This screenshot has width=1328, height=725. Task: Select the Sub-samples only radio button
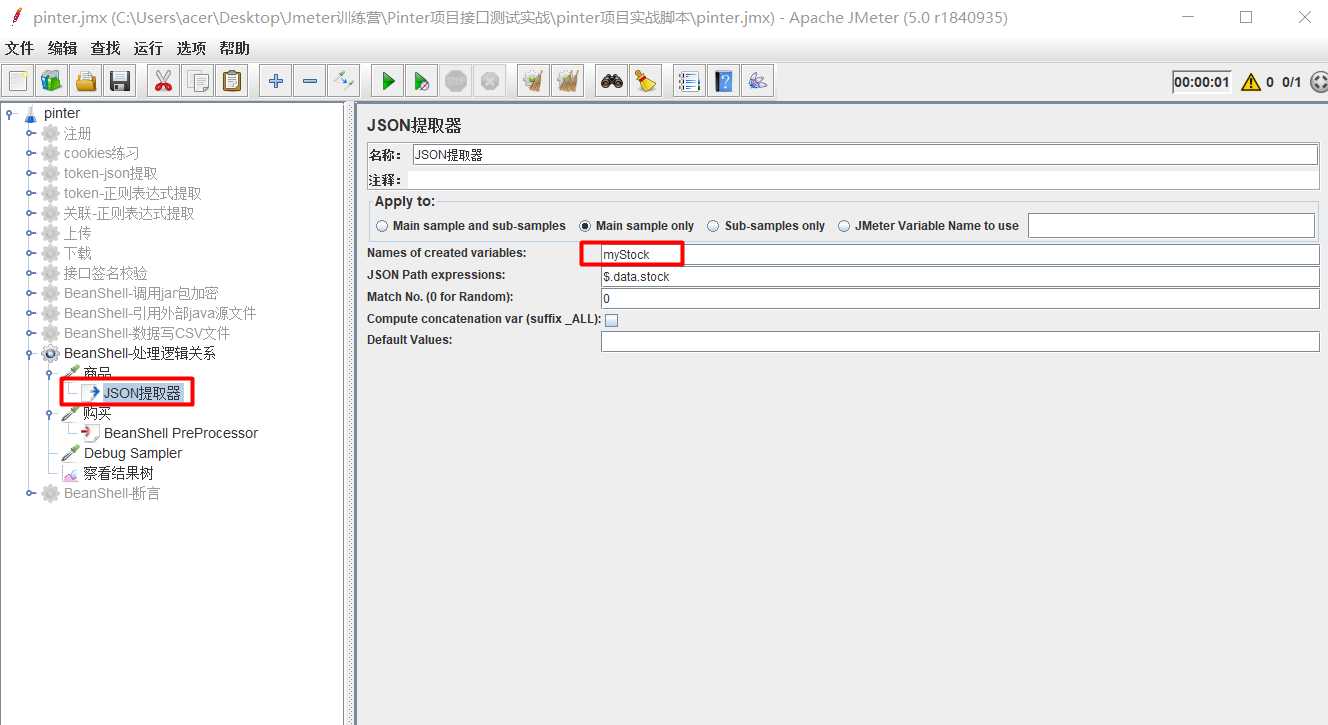pyautogui.click(x=713, y=226)
